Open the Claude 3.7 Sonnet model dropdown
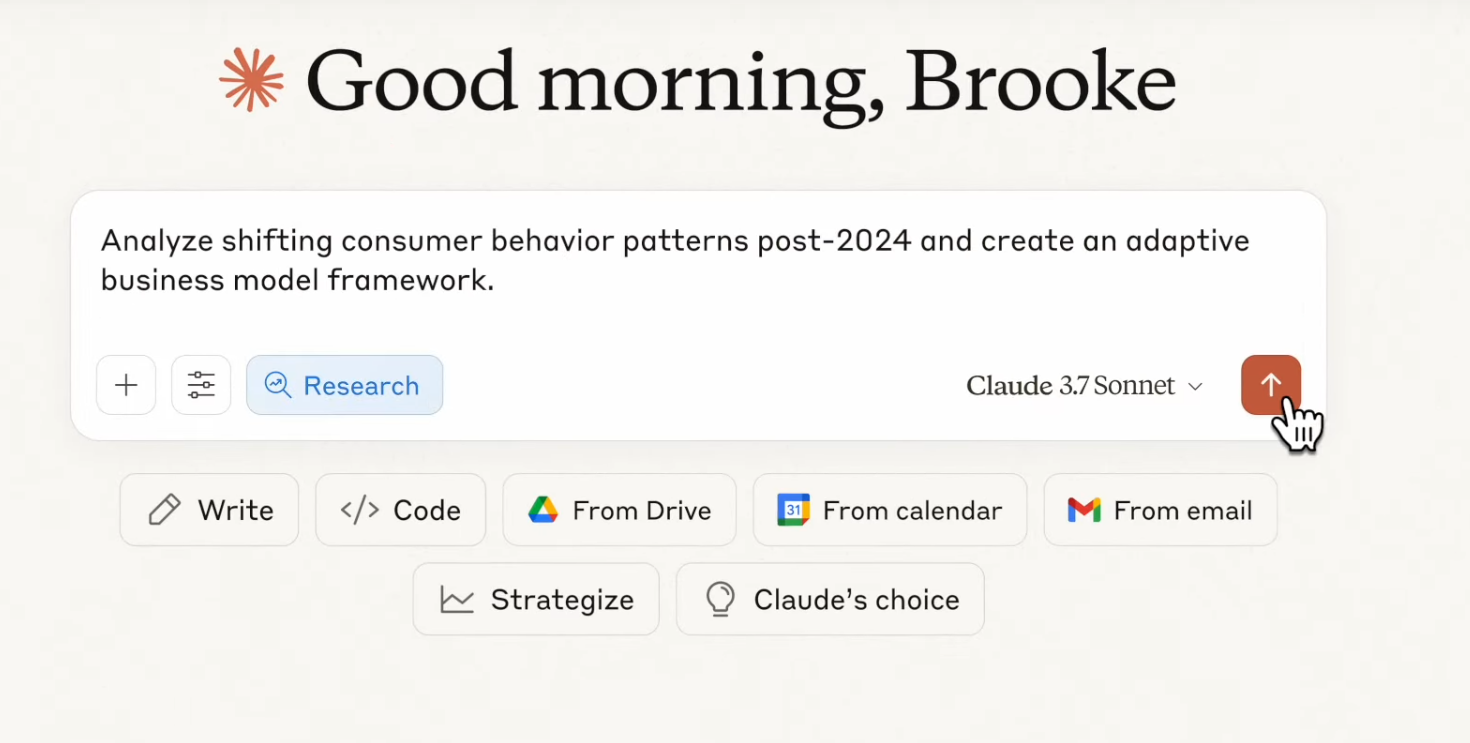The height and width of the screenshot is (743, 1470). pos(1084,386)
